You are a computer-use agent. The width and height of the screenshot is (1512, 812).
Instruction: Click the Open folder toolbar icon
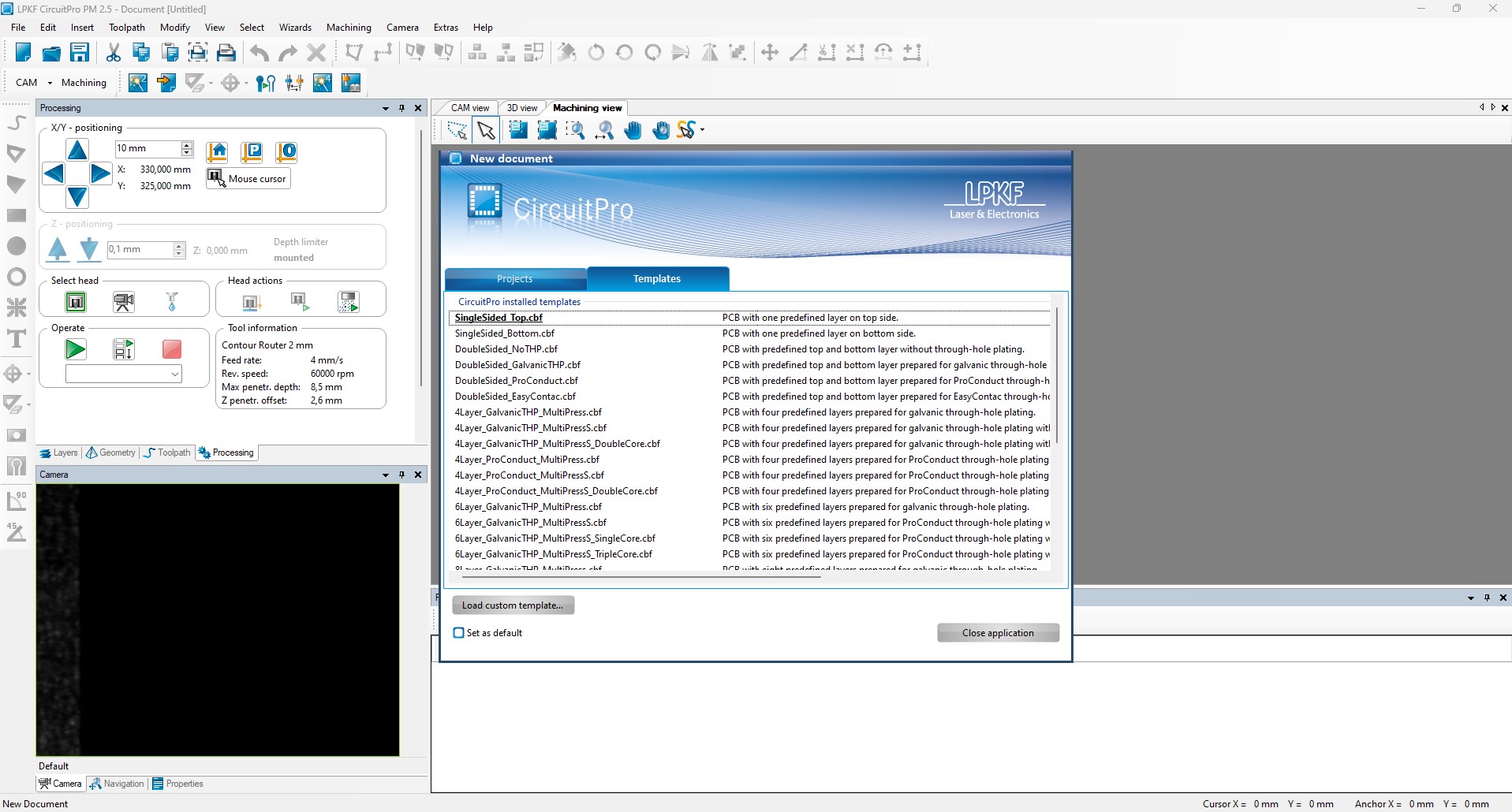click(x=51, y=53)
